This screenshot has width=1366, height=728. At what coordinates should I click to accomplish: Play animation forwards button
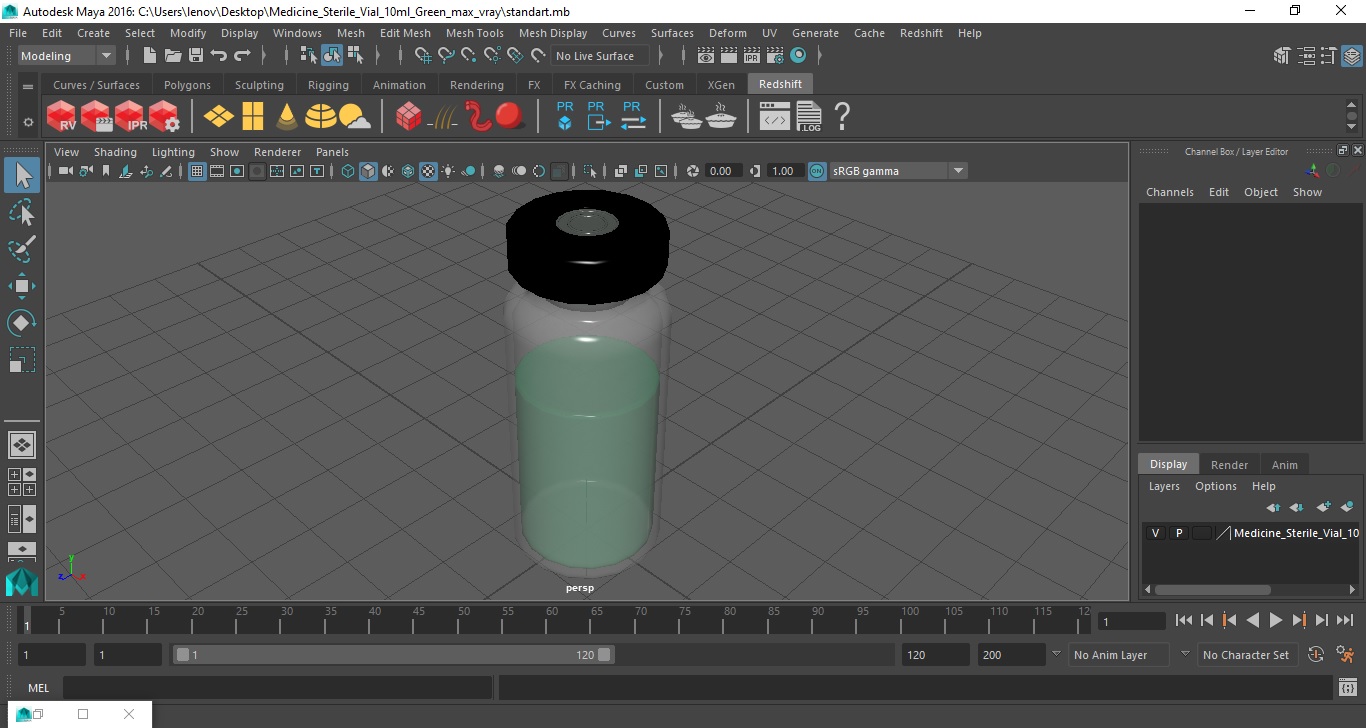point(1276,620)
